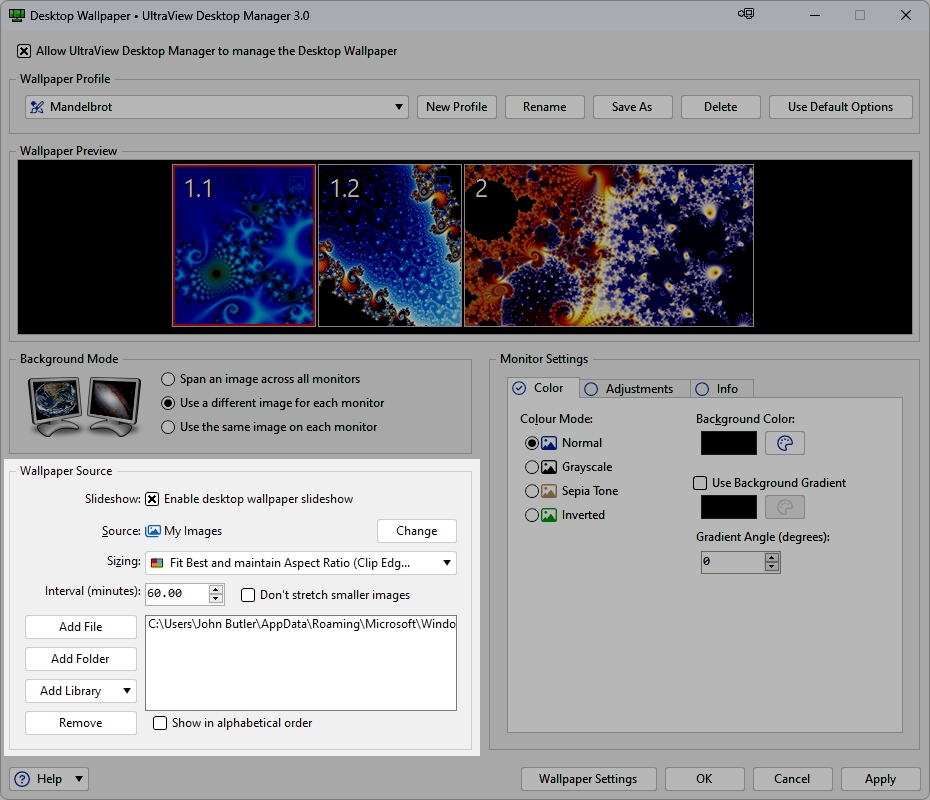Image resolution: width=930 pixels, height=800 pixels.
Task: Click the Sepia Tone colour mode icon
Action: (548, 491)
